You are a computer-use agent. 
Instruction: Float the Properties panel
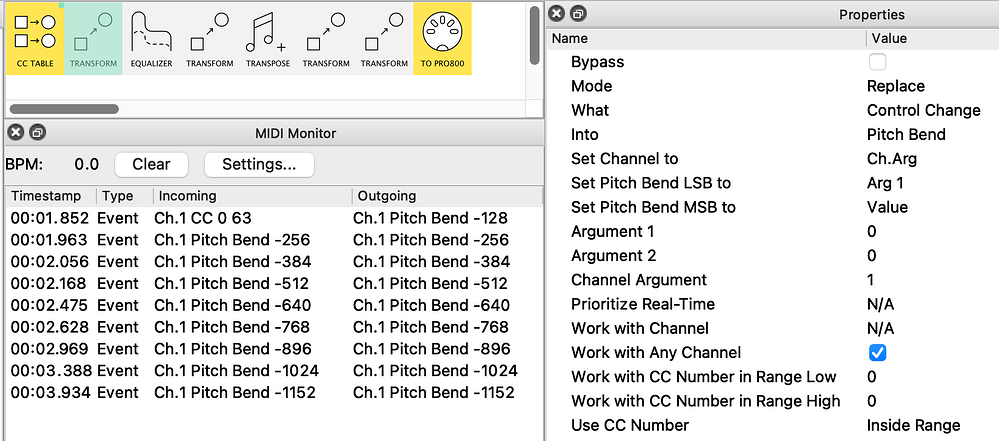578,14
